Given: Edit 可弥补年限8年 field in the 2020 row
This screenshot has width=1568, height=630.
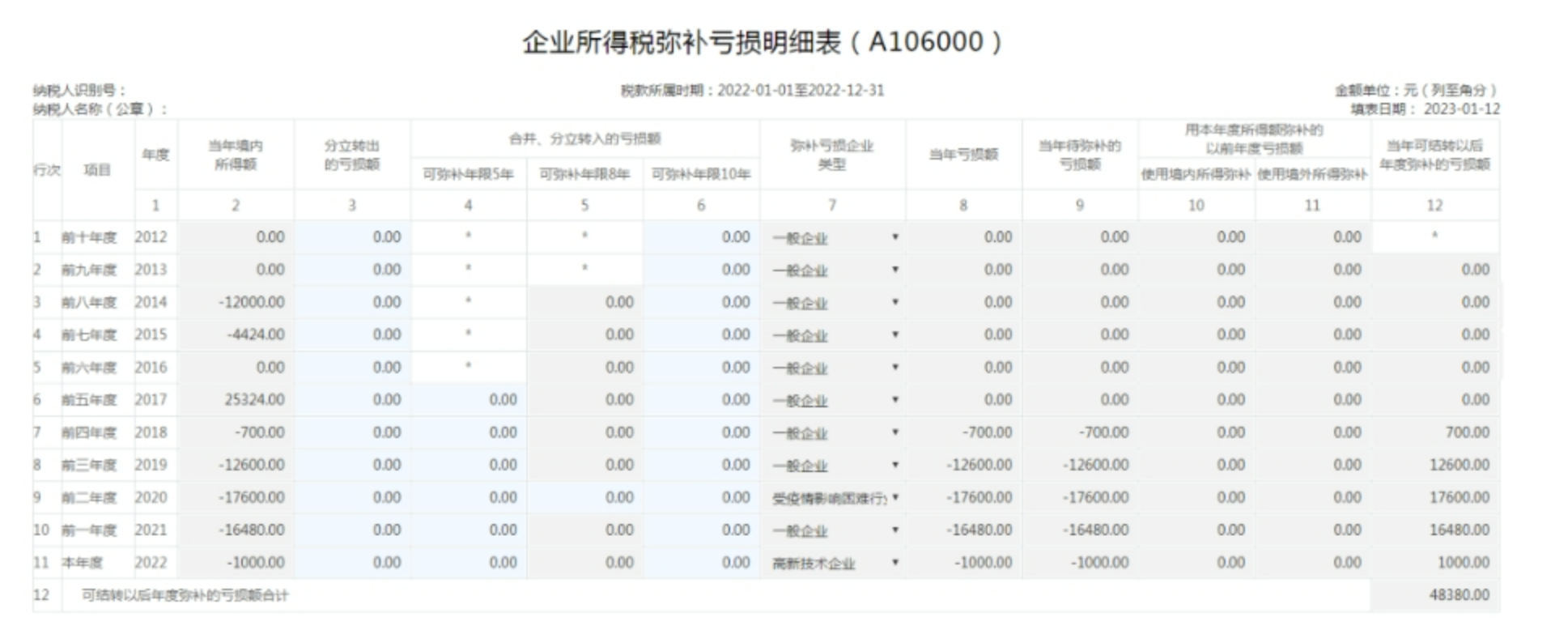Looking at the screenshot, I should click(x=584, y=497).
